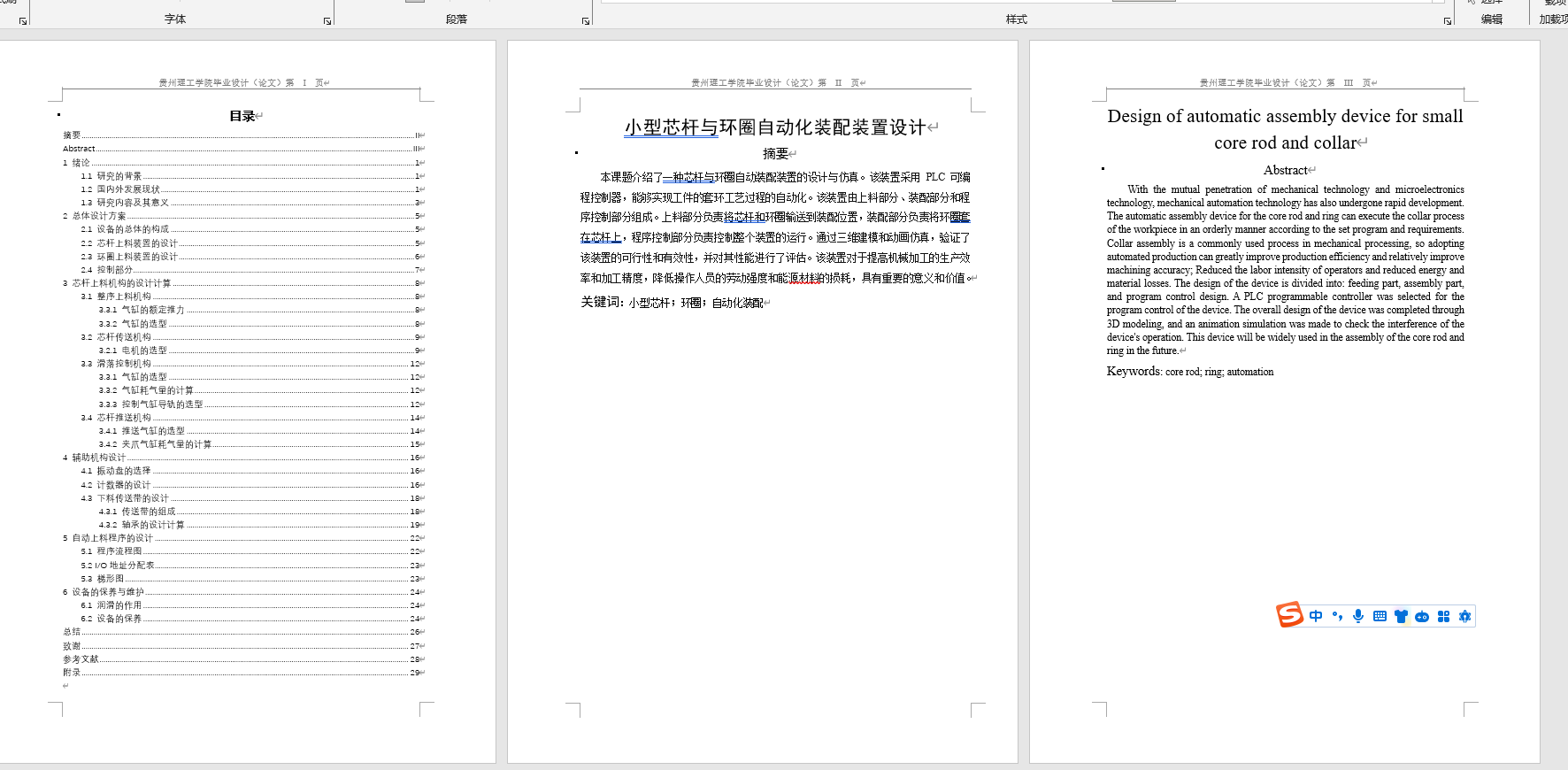Click the 关键词 line on page II
1568x770 pixels.
click(x=673, y=303)
